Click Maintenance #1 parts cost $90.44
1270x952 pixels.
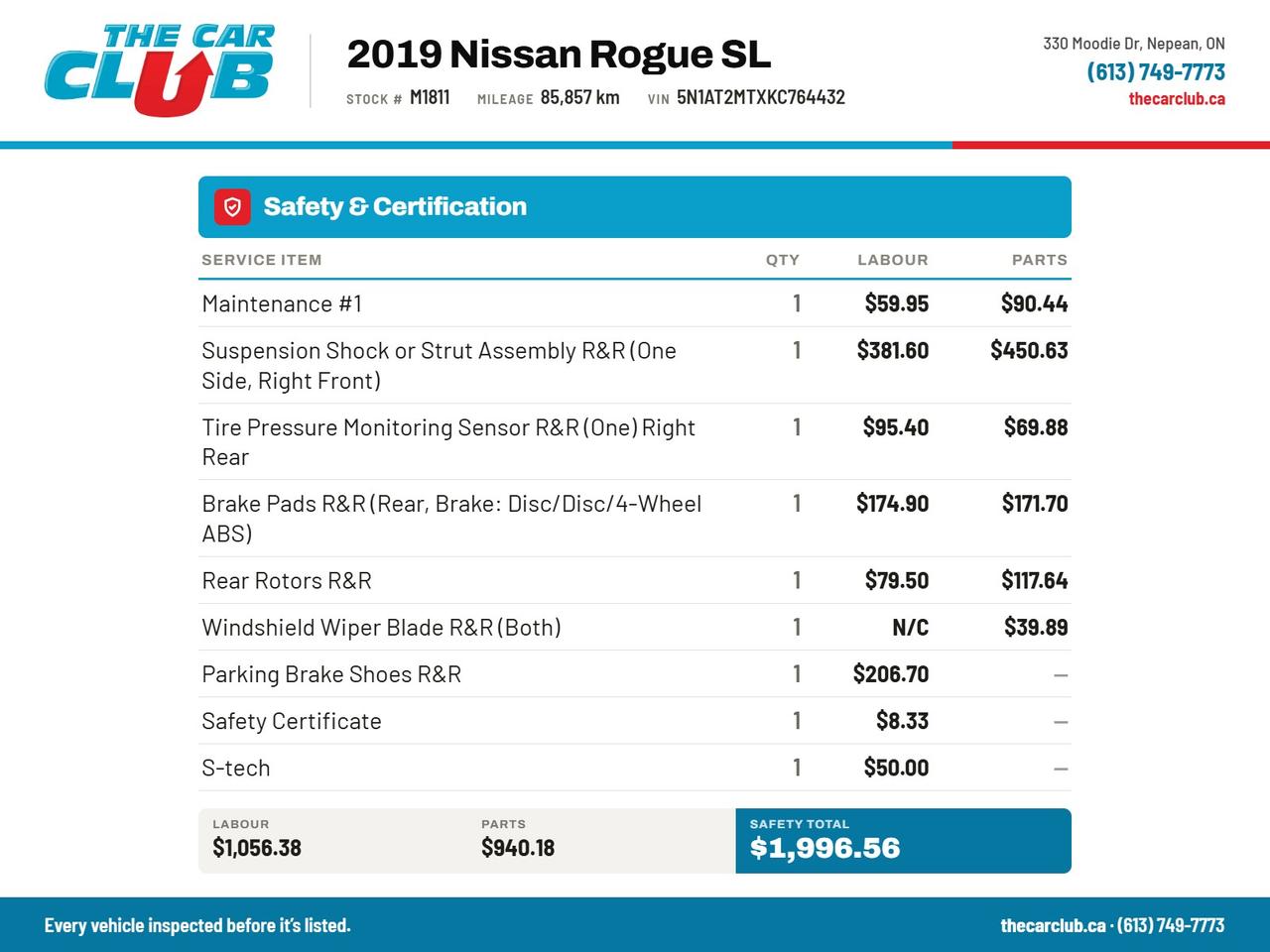(x=1035, y=303)
